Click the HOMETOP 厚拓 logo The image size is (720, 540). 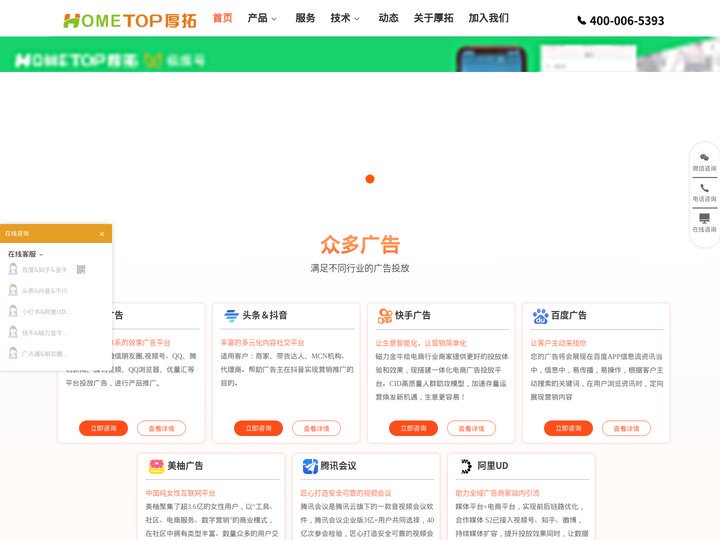pos(130,21)
